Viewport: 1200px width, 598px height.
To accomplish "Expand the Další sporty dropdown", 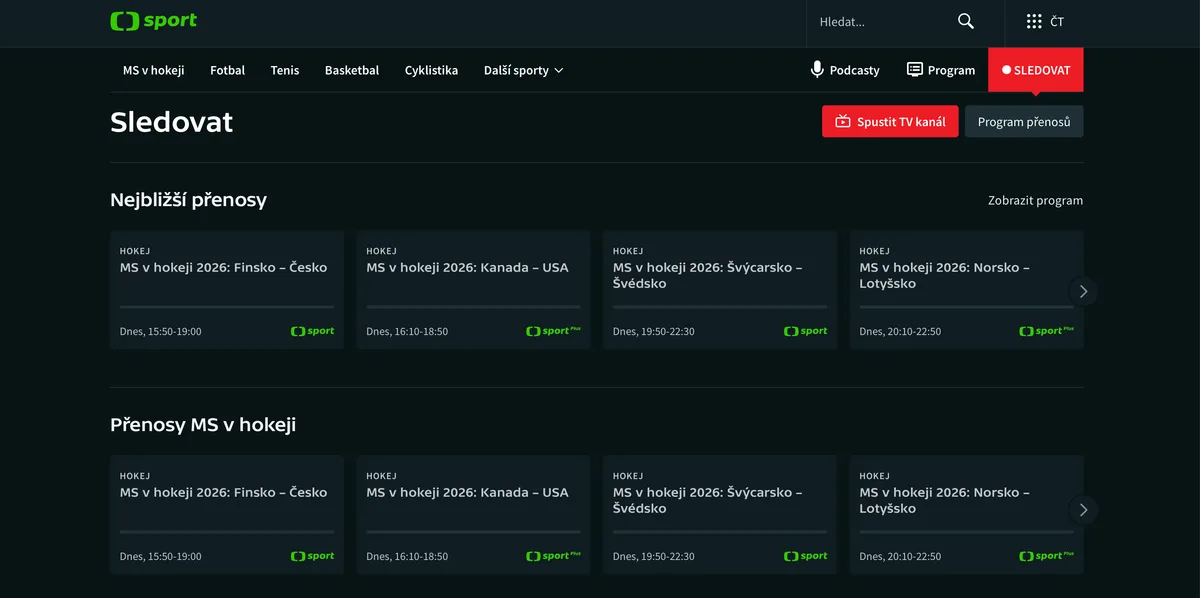I will [524, 70].
